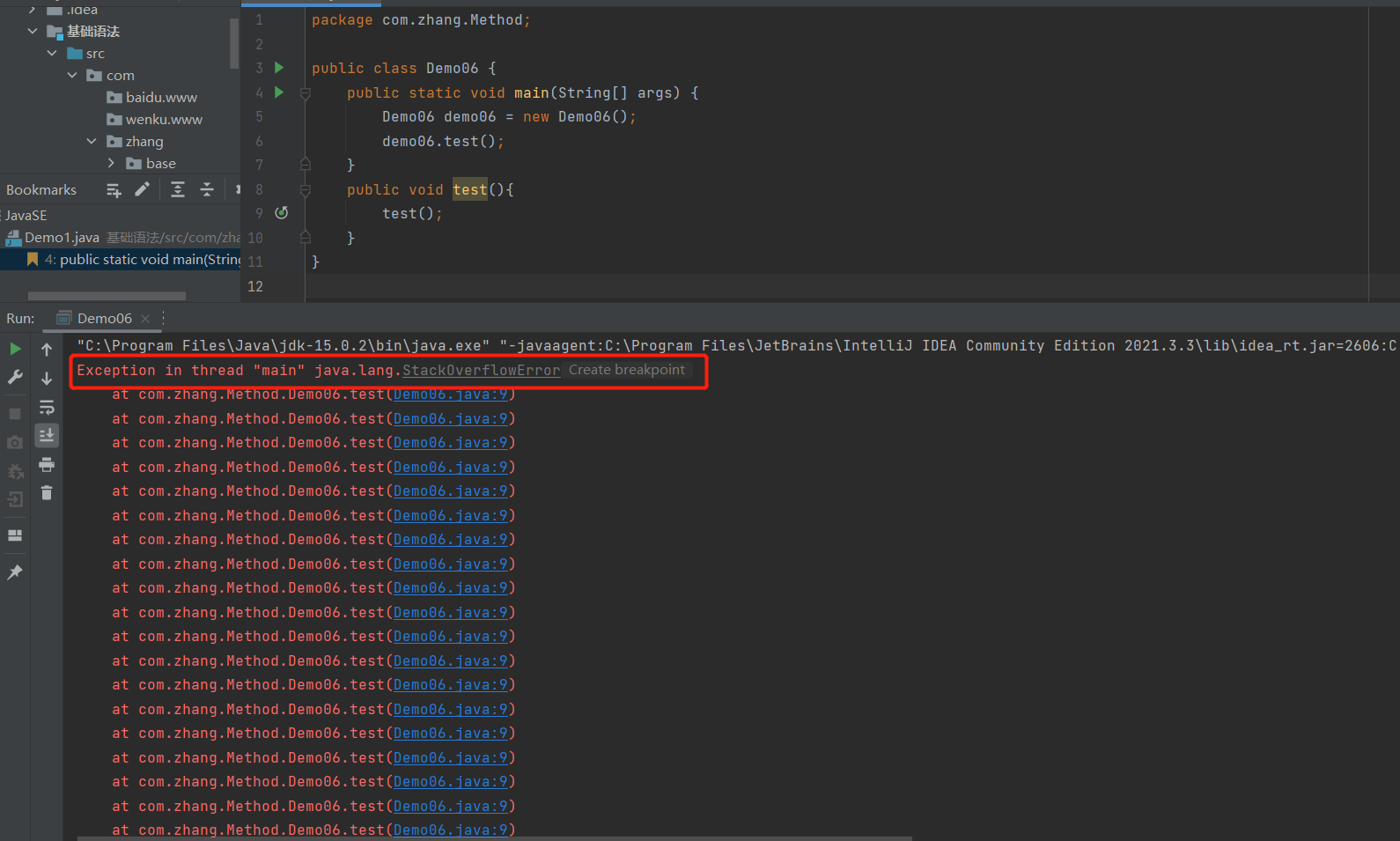The height and width of the screenshot is (841, 1400).
Task: Dump threads with the camera icon
Action: tap(15, 442)
